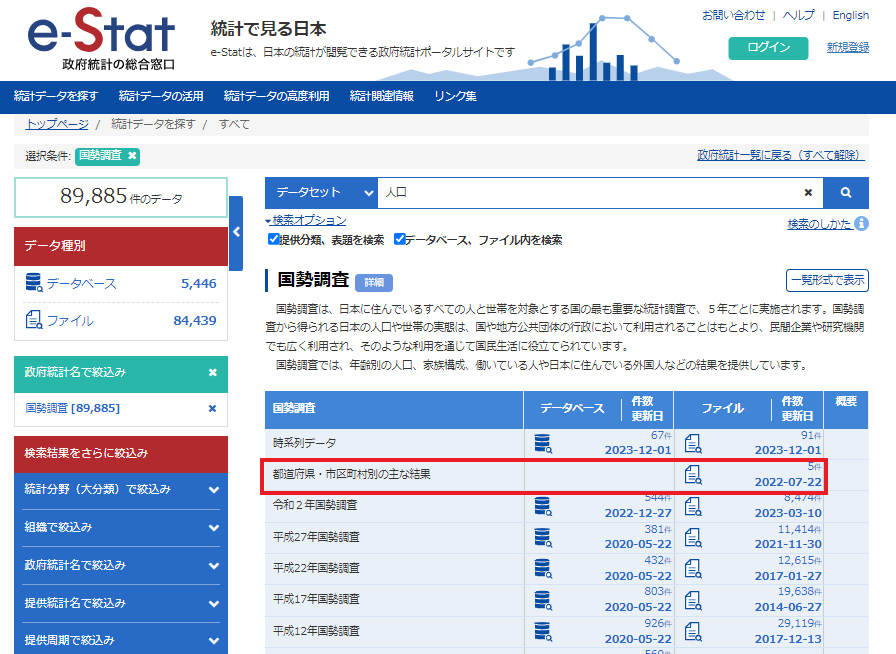
Task: Open 統計データを探す menu
Action: 56,96
